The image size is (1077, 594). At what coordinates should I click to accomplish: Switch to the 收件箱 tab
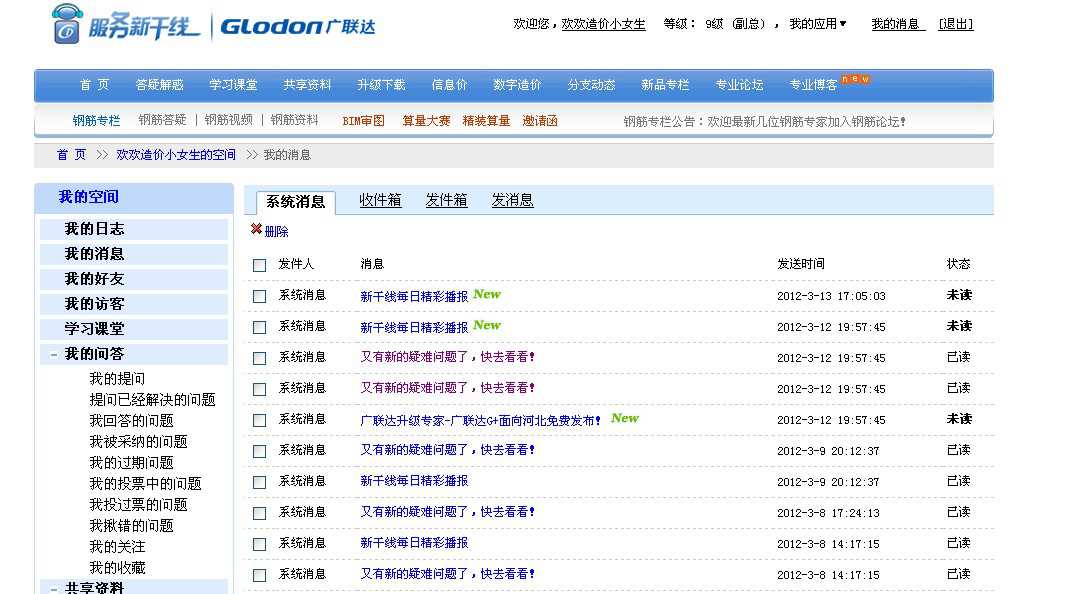381,201
